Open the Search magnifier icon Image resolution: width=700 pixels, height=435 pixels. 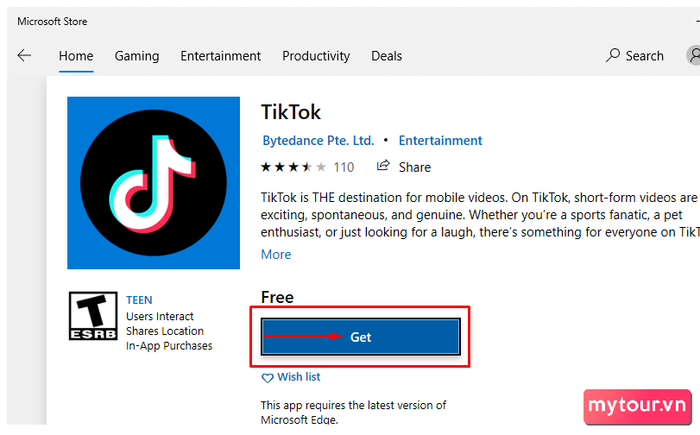click(x=612, y=55)
